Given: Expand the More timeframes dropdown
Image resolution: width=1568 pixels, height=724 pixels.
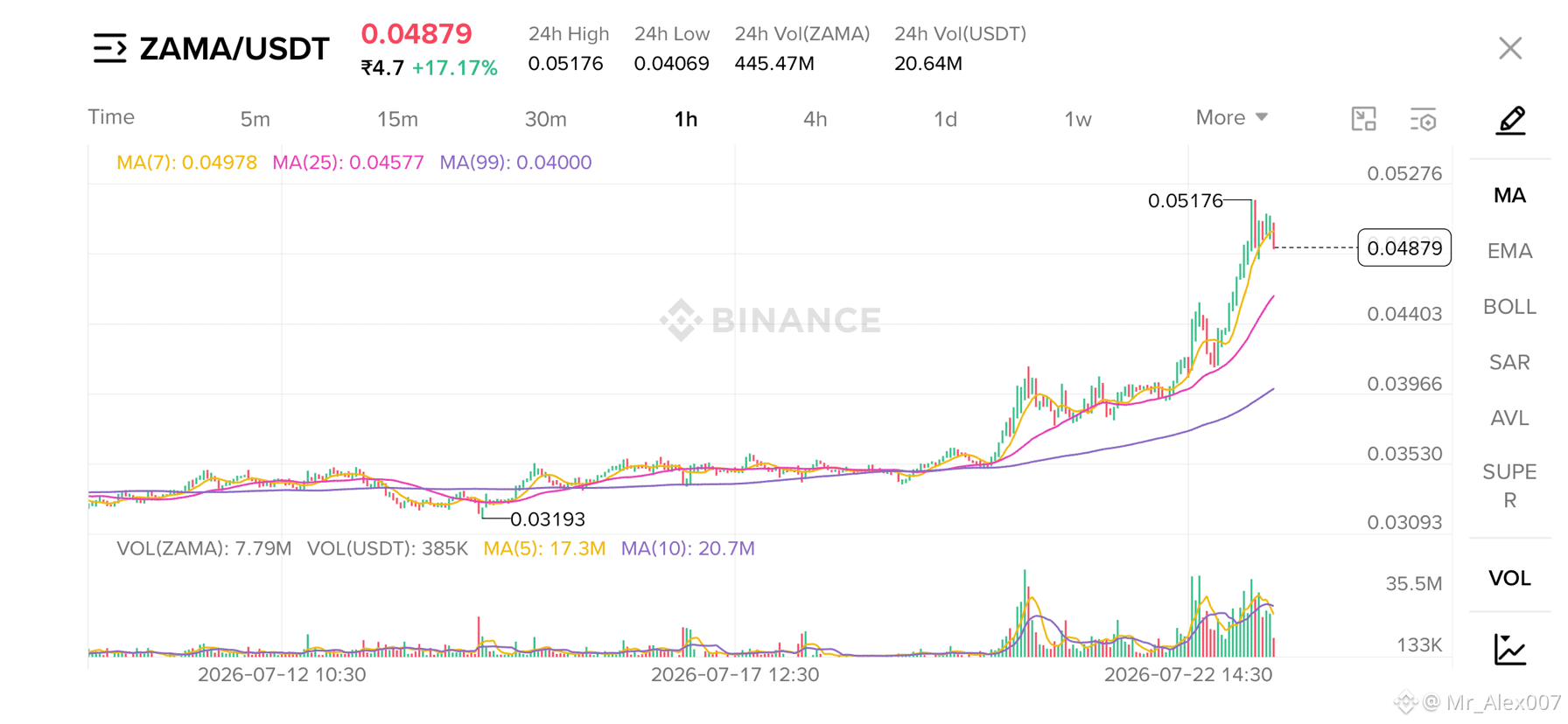Looking at the screenshot, I should [1231, 117].
